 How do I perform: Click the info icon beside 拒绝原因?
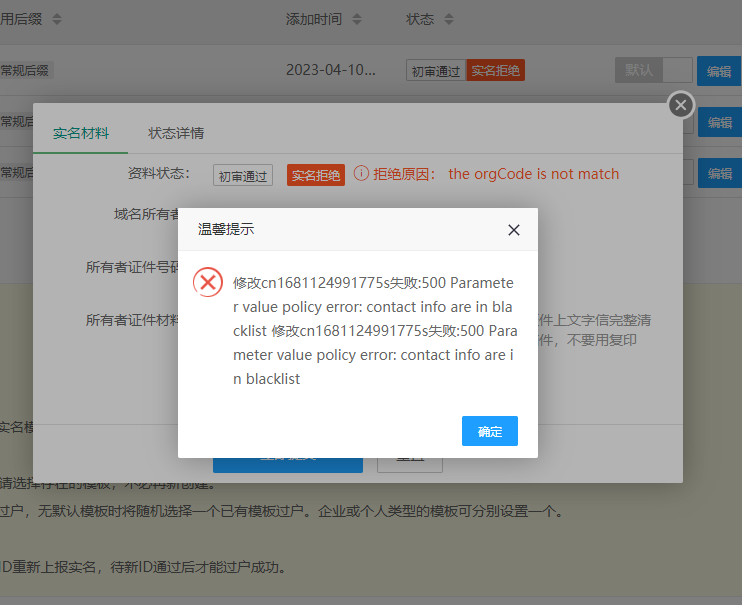pyautogui.click(x=361, y=174)
